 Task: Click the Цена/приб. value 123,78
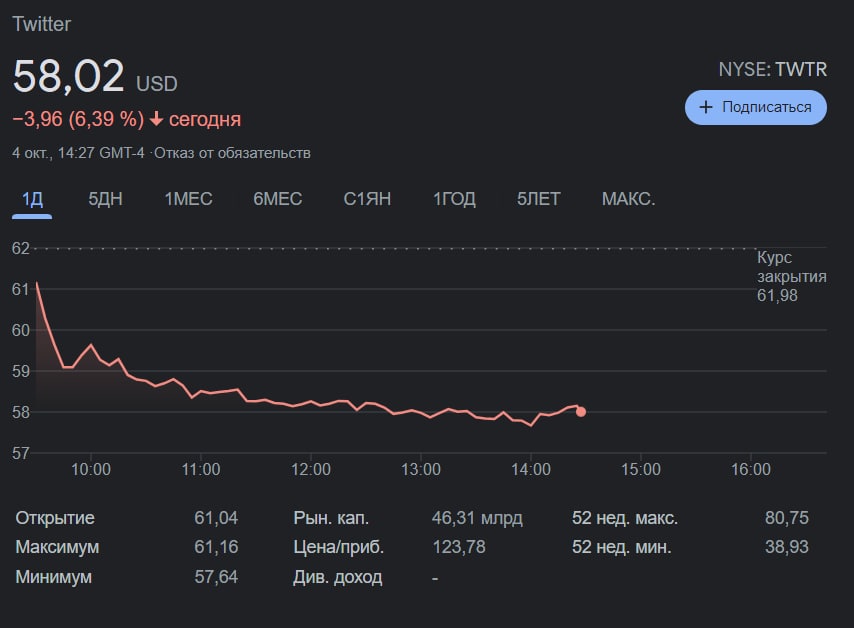click(459, 547)
